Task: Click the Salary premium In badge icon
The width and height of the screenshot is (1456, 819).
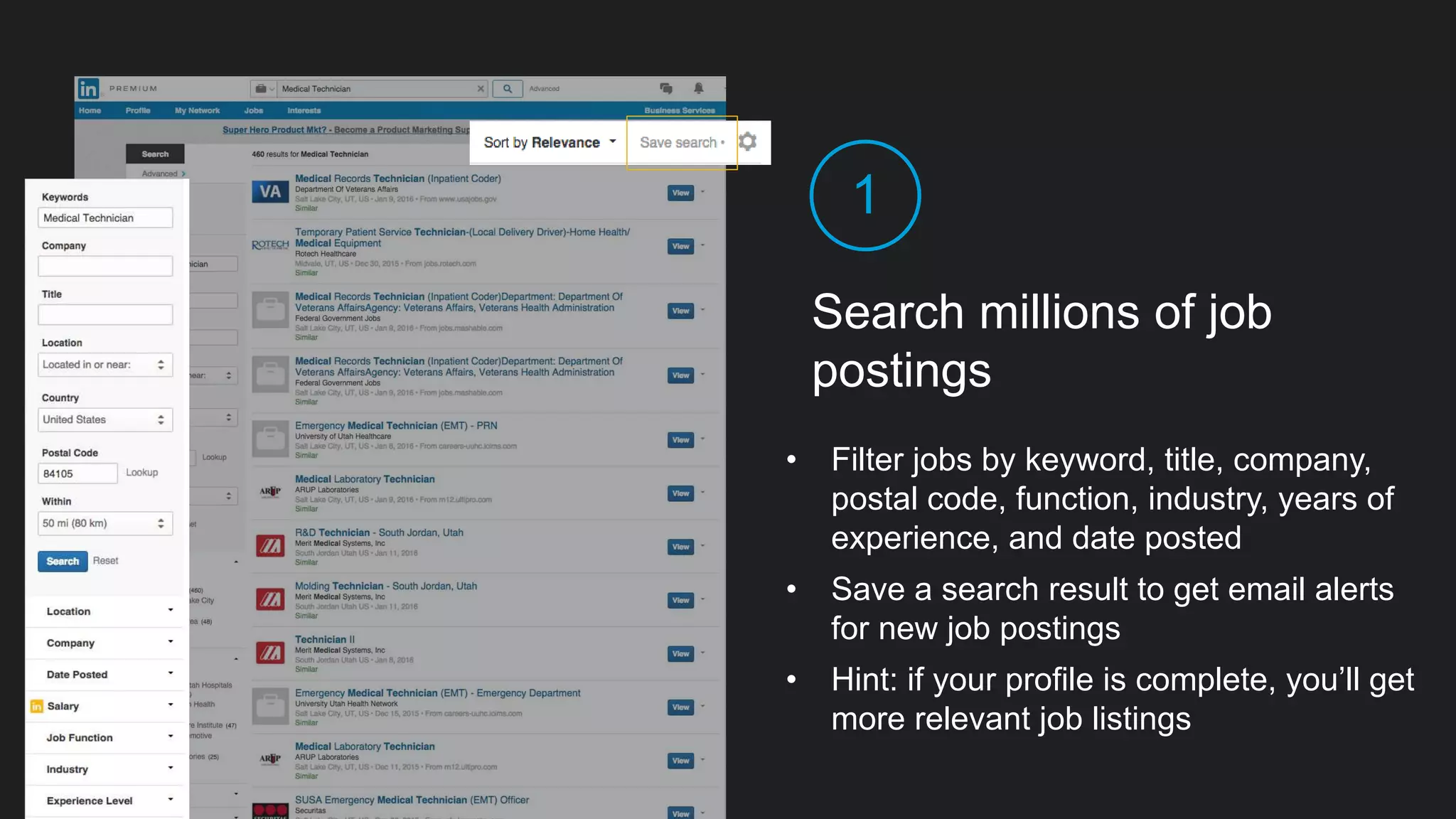Action: pyautogui.click(x=37, y=706)
